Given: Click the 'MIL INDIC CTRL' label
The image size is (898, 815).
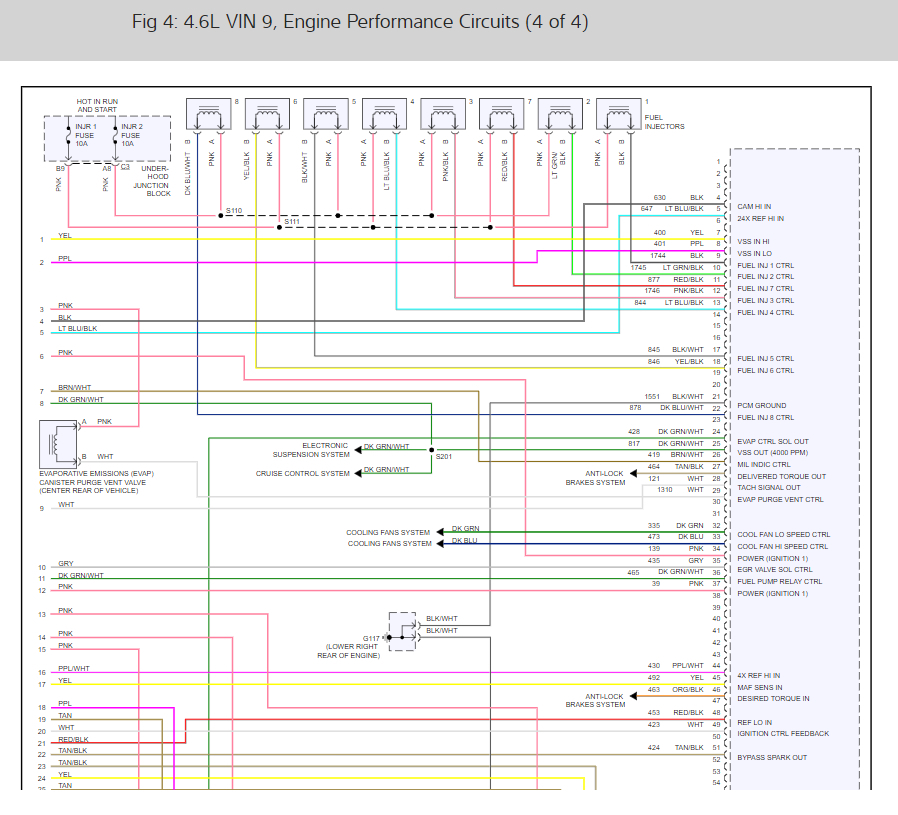Looking at the screenshot, I should click(763, 464).
